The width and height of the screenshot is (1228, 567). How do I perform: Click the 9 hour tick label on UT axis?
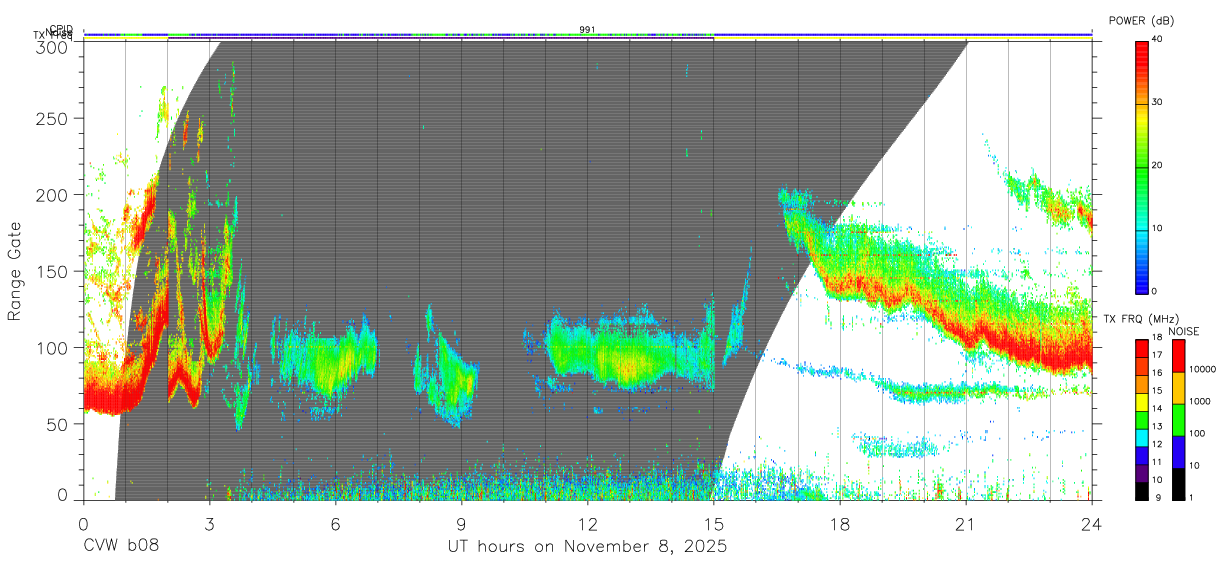point(462,523)
